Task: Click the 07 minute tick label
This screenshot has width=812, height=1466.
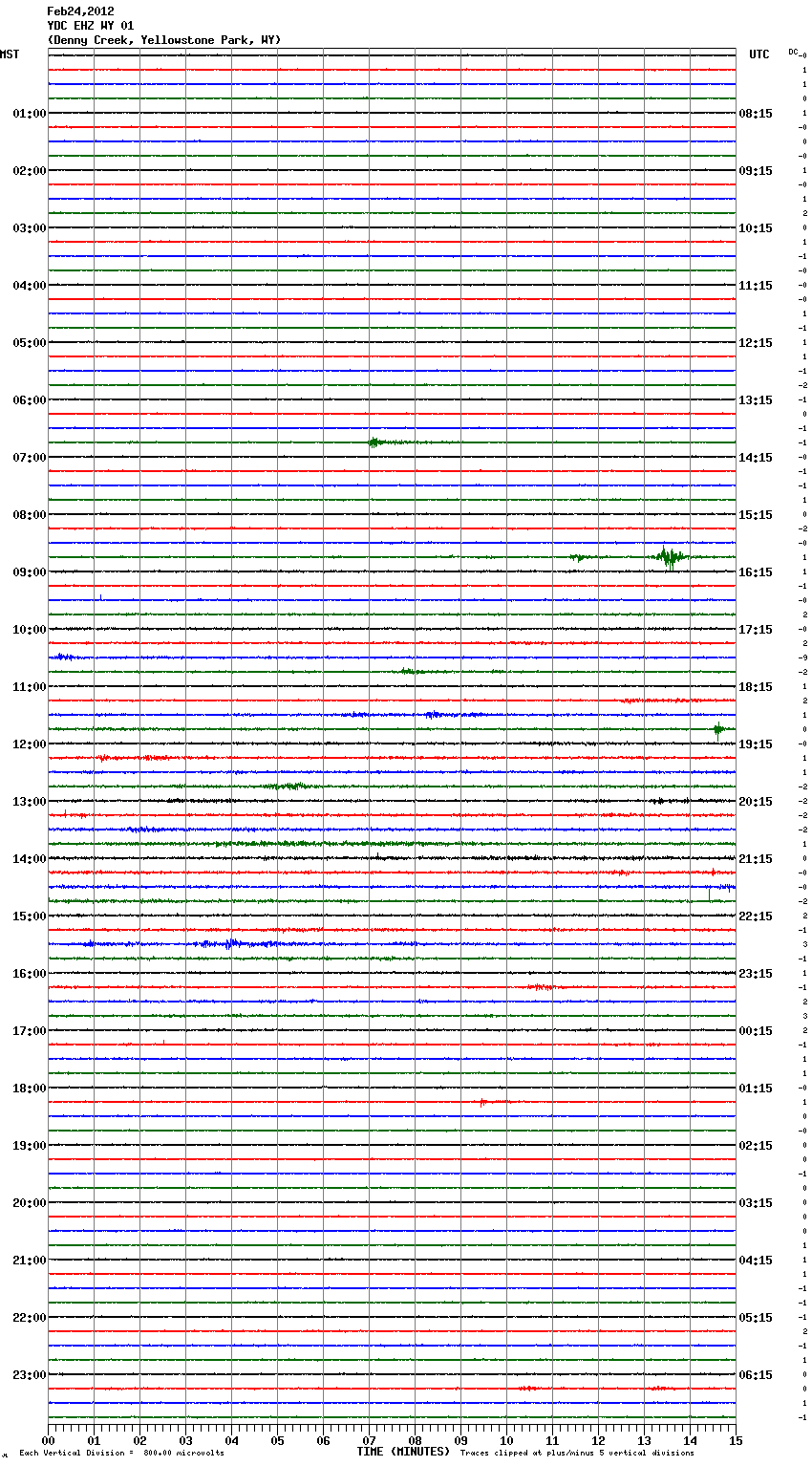Action: pos(369,1440)
